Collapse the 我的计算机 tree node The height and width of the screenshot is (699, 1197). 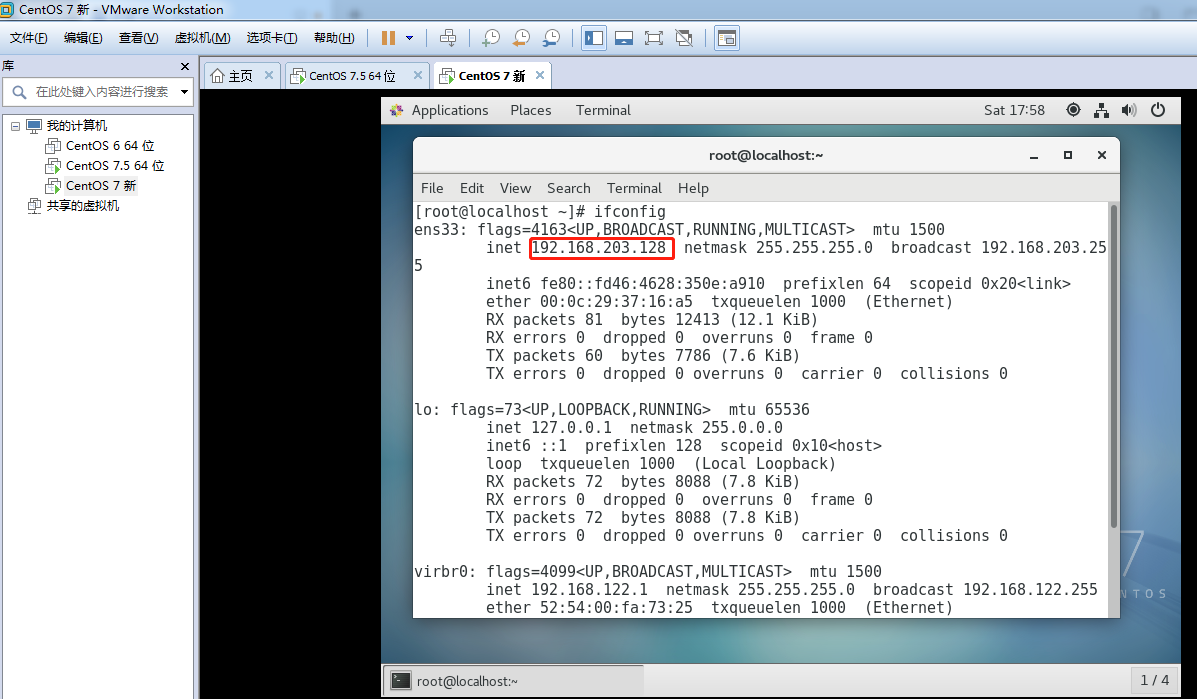(15, 126)
